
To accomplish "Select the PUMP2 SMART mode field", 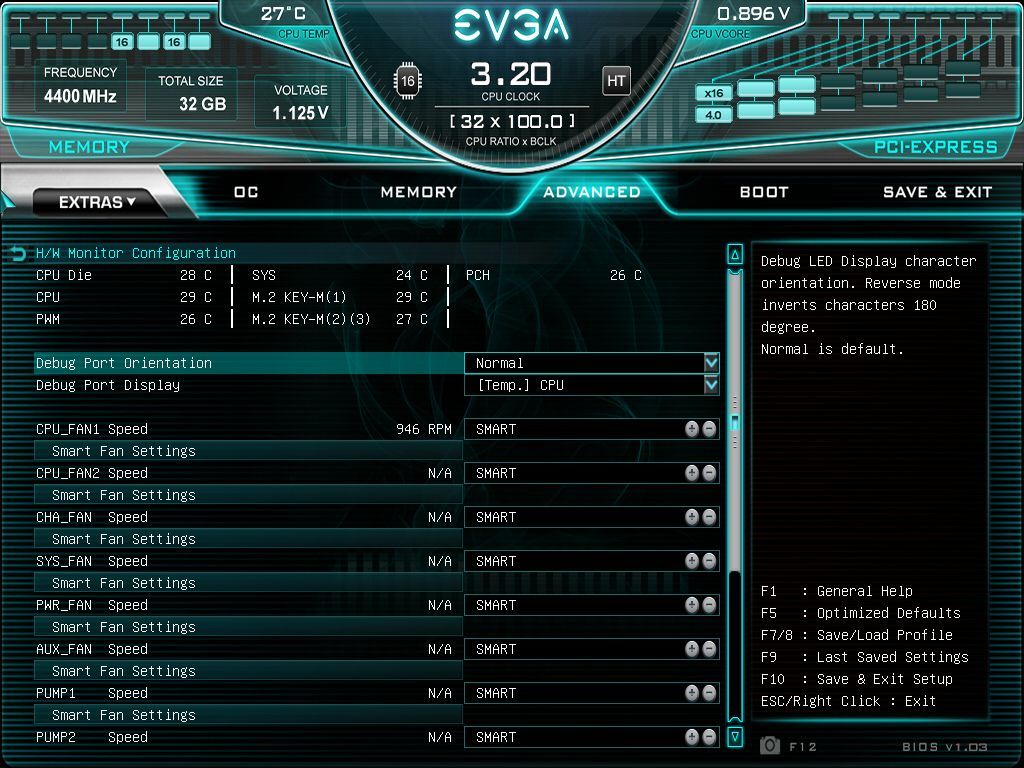I will point(592,737).
